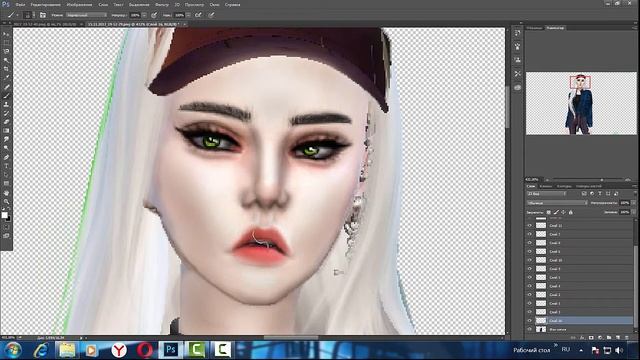This screenshot has height=360, width=640.
Task: Select the Quick Selection tool
Action: (x=6, y=60)
